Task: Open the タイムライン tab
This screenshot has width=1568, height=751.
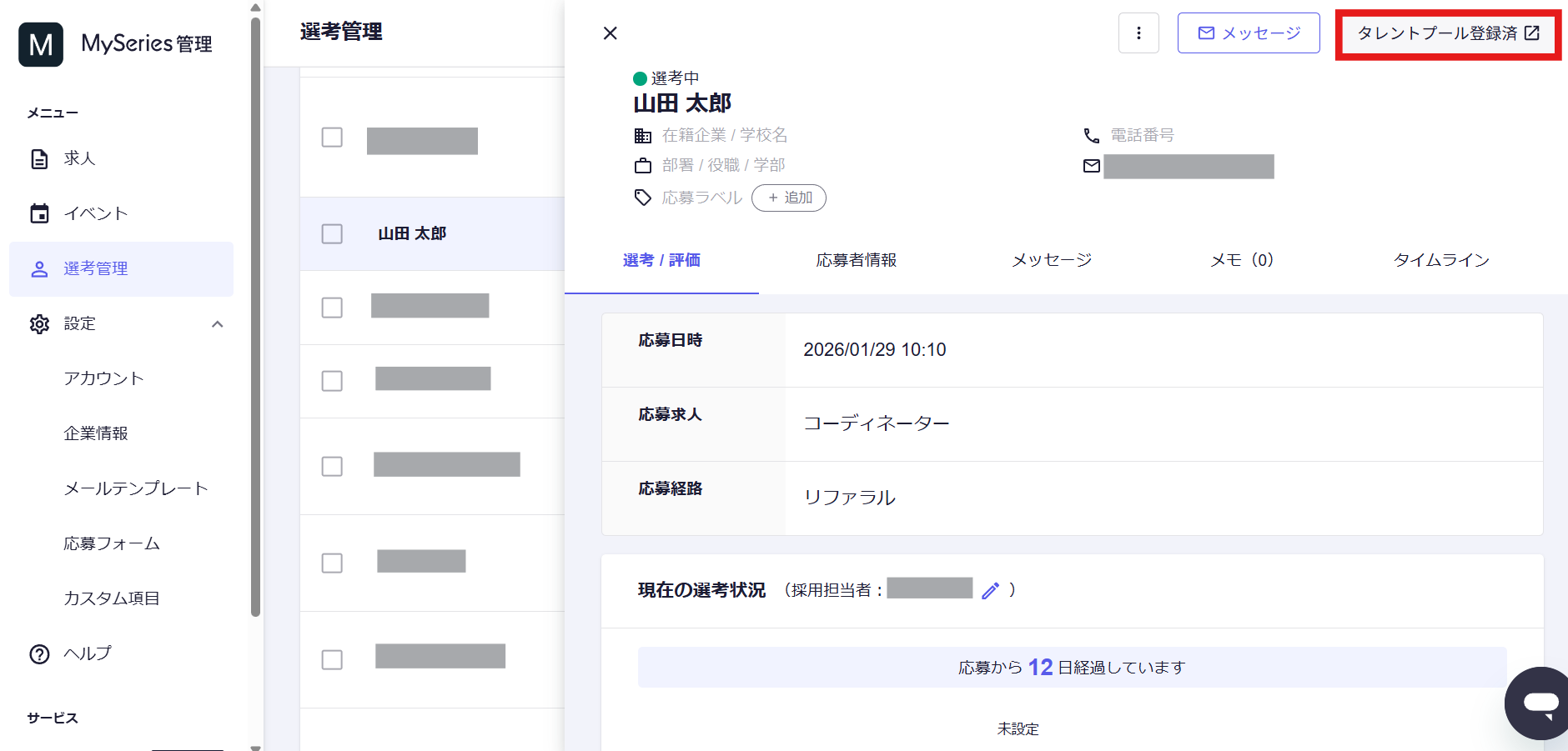Action: (1440, 260)
